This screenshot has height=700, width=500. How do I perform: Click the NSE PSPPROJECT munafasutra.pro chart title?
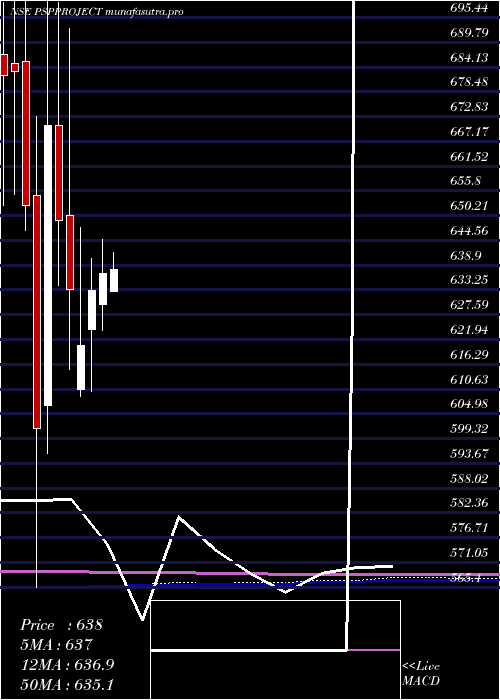[x=96, y=12]
